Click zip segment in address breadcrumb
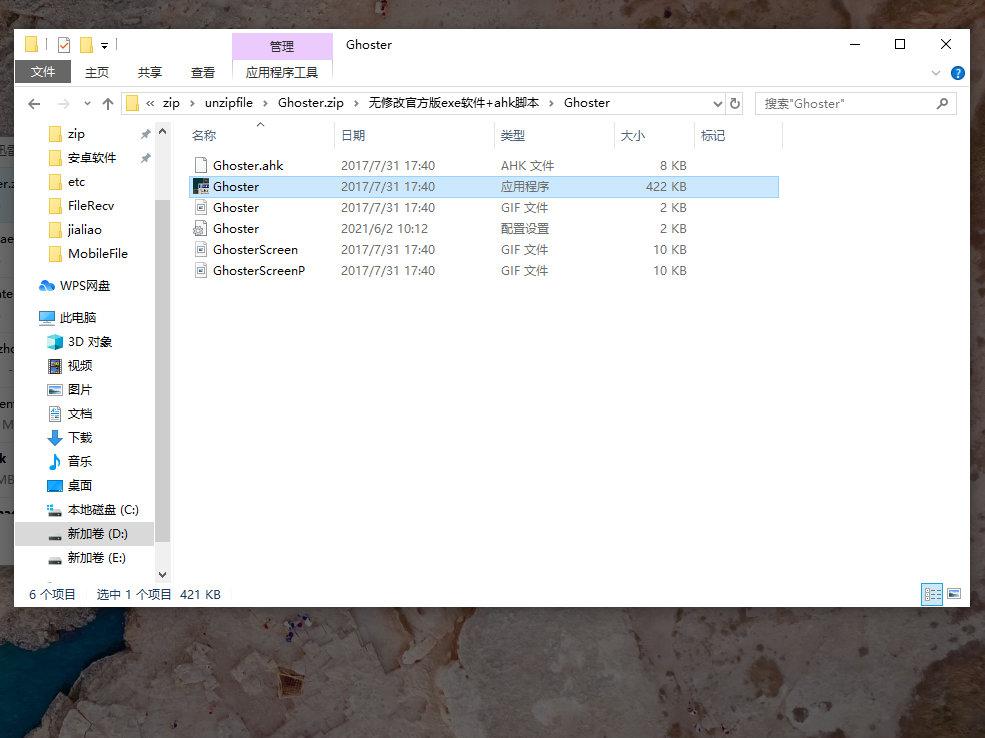The height and width of the screenshot is (738, 985). tap(171, 103)
